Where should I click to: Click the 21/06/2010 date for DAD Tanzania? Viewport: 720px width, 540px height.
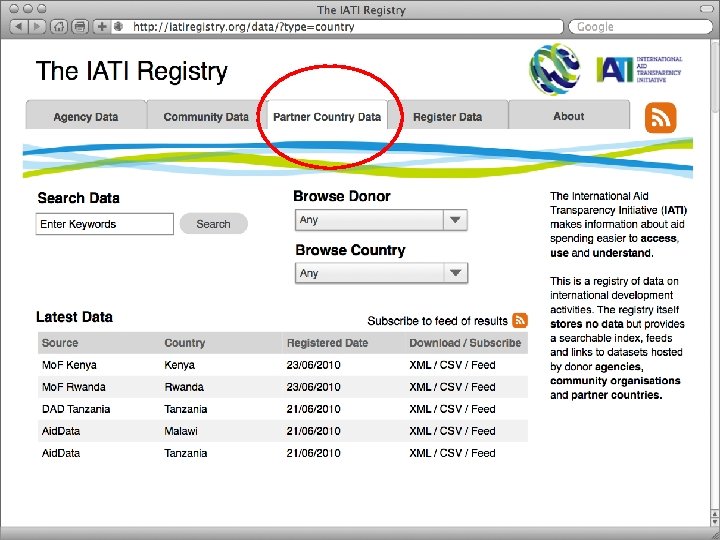click(314, 409)
